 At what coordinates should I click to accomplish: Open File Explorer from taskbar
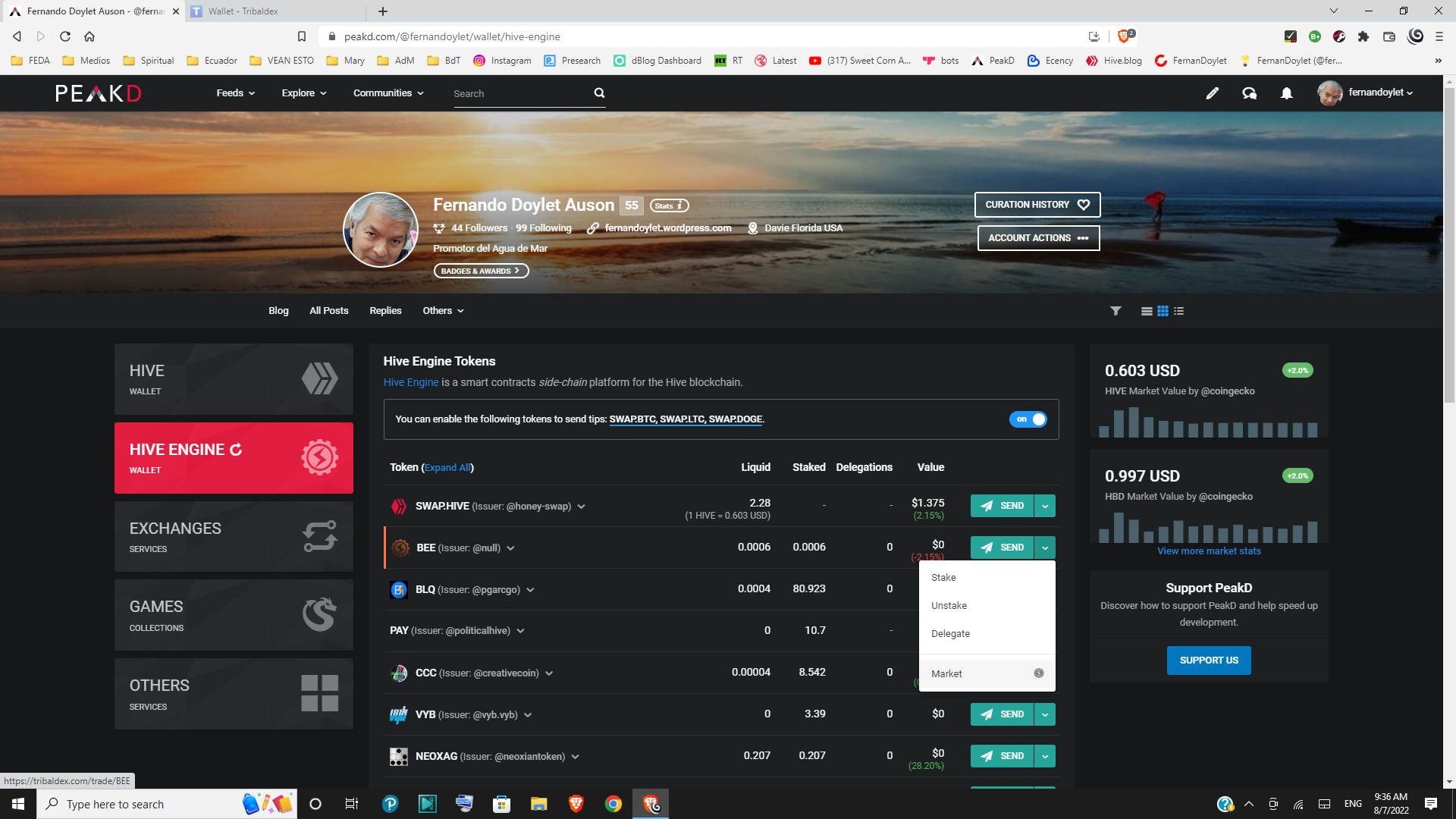pyautogui.click(x=539, y=804)
